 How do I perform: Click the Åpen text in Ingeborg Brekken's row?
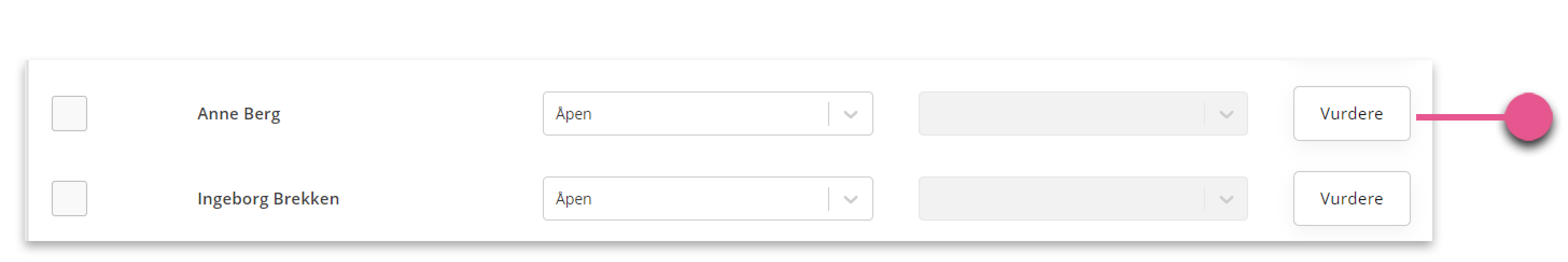click(573, 198)
